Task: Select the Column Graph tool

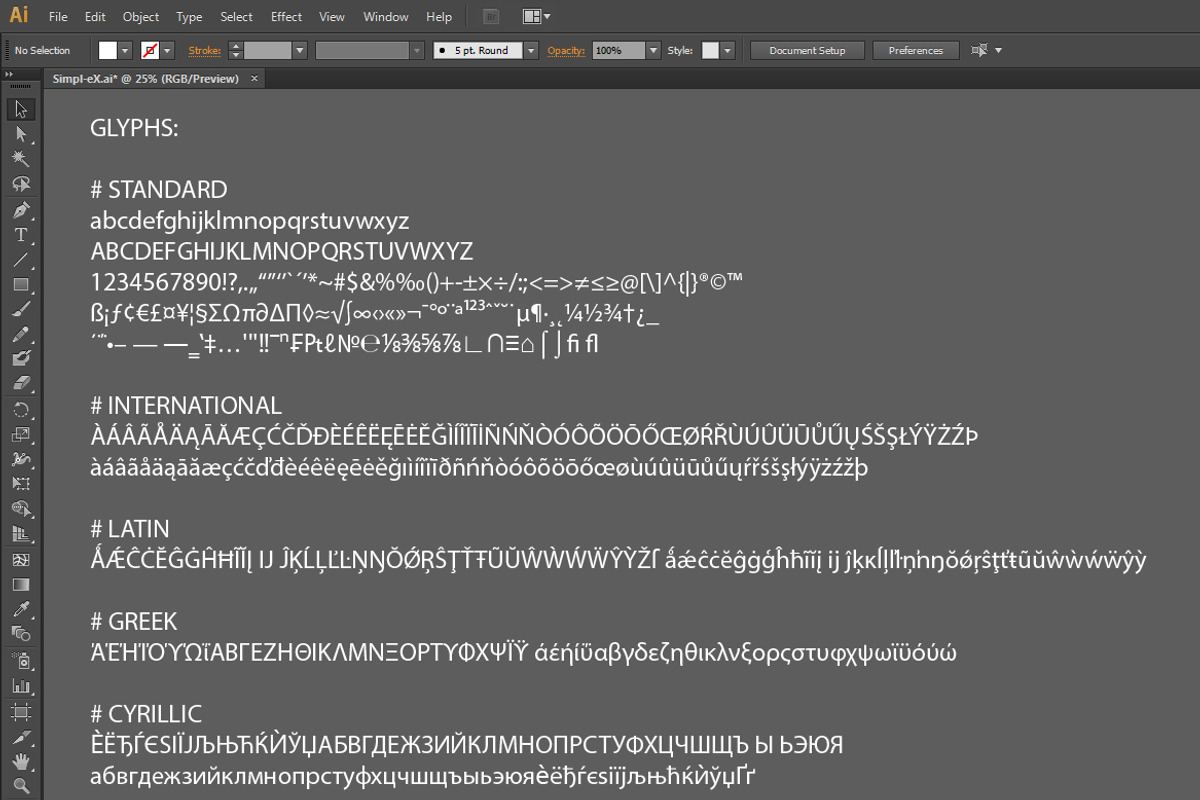Action: coord(21,686)
